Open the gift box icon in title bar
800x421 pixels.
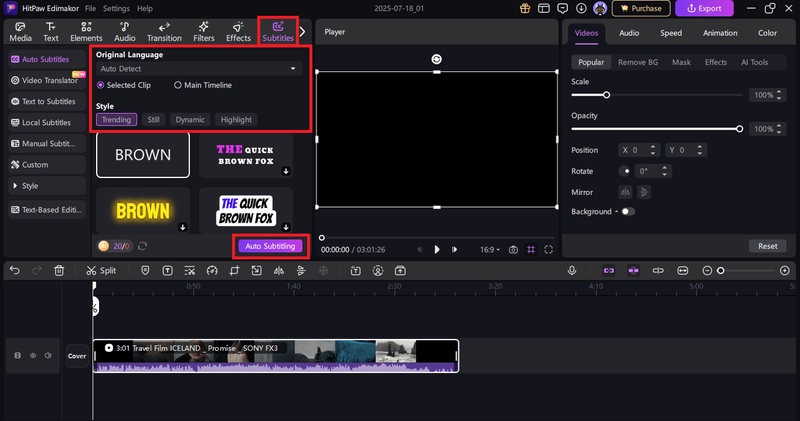(x=525, y=8)
